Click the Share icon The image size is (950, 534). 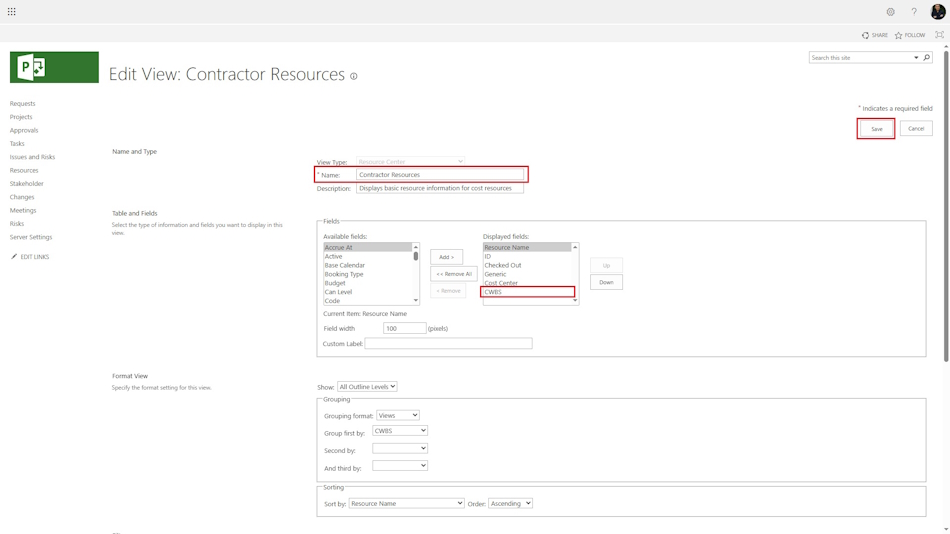click(865, 35)
